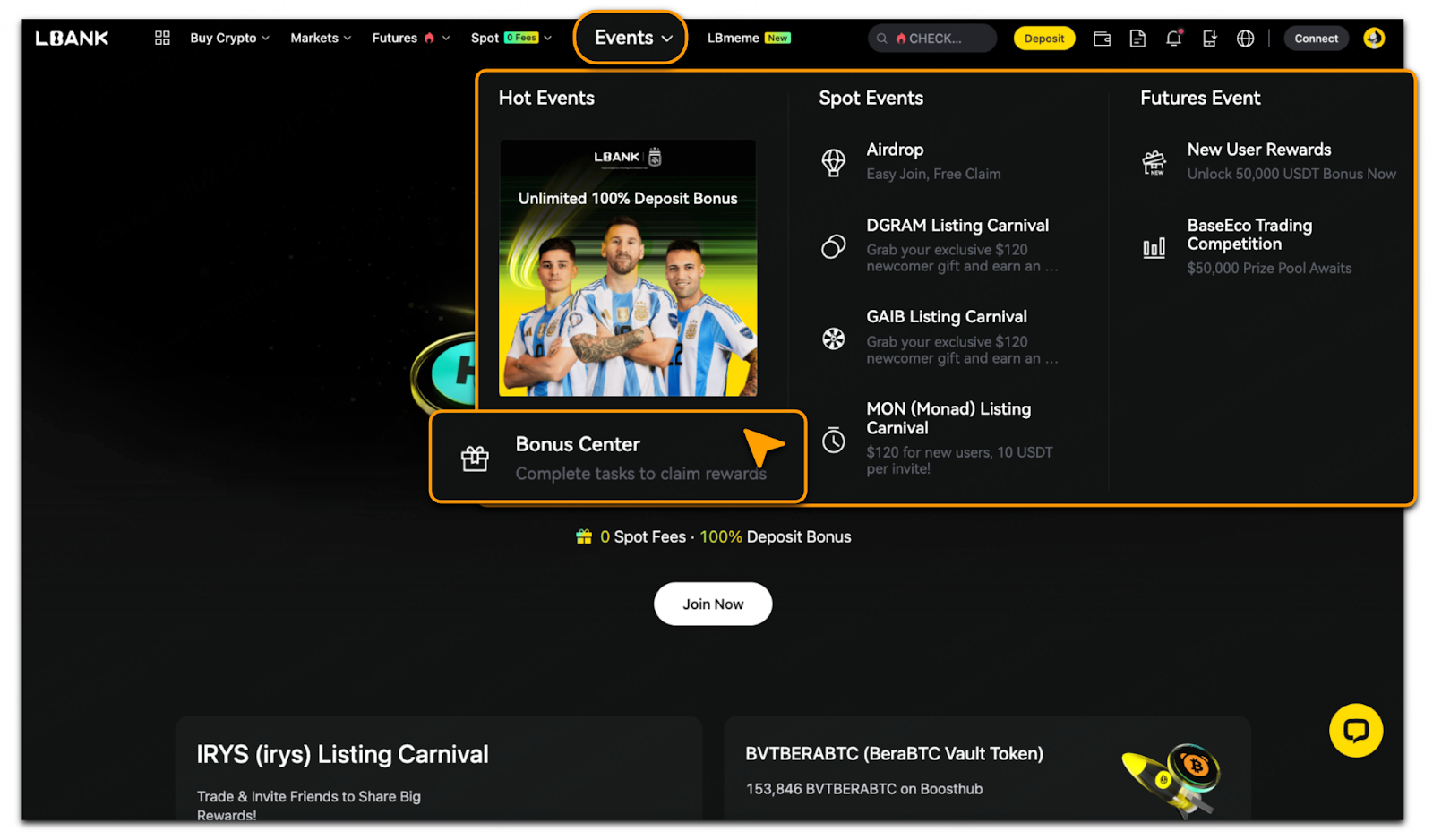
Task: Expand the Markets dropdown
Action: [321, 38]
